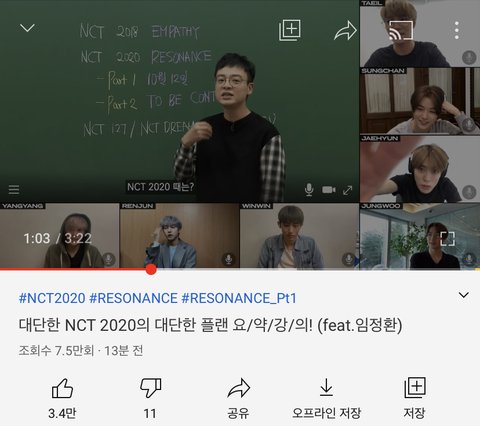Tap the microphone icon on JAEHYUN tile
Viewport: 480px width, 426px height.
(x=469, y=192)
